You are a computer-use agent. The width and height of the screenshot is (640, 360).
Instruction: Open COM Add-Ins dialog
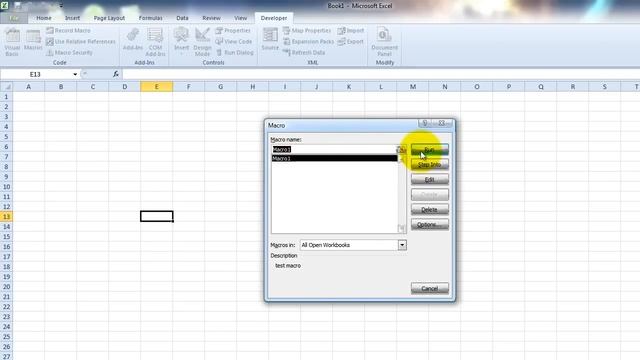155,42
